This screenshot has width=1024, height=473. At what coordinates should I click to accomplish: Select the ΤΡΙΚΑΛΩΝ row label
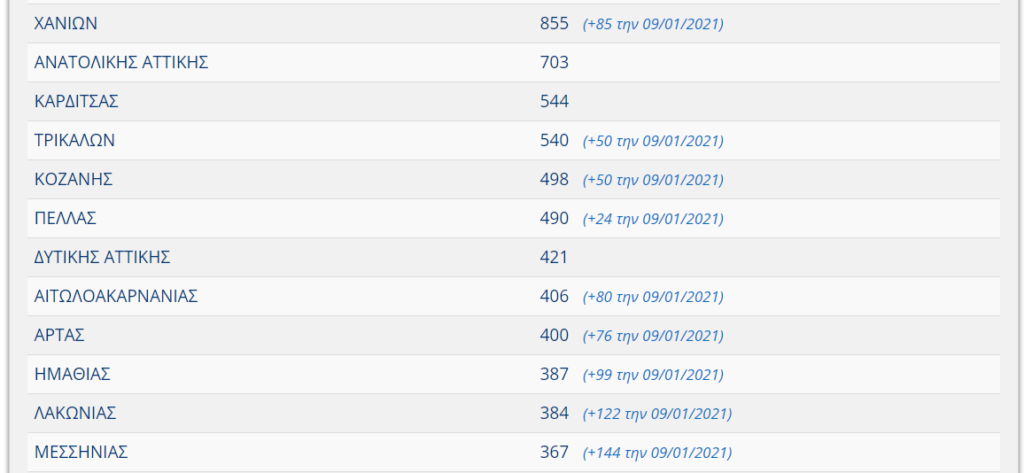[x=74, y=140]
